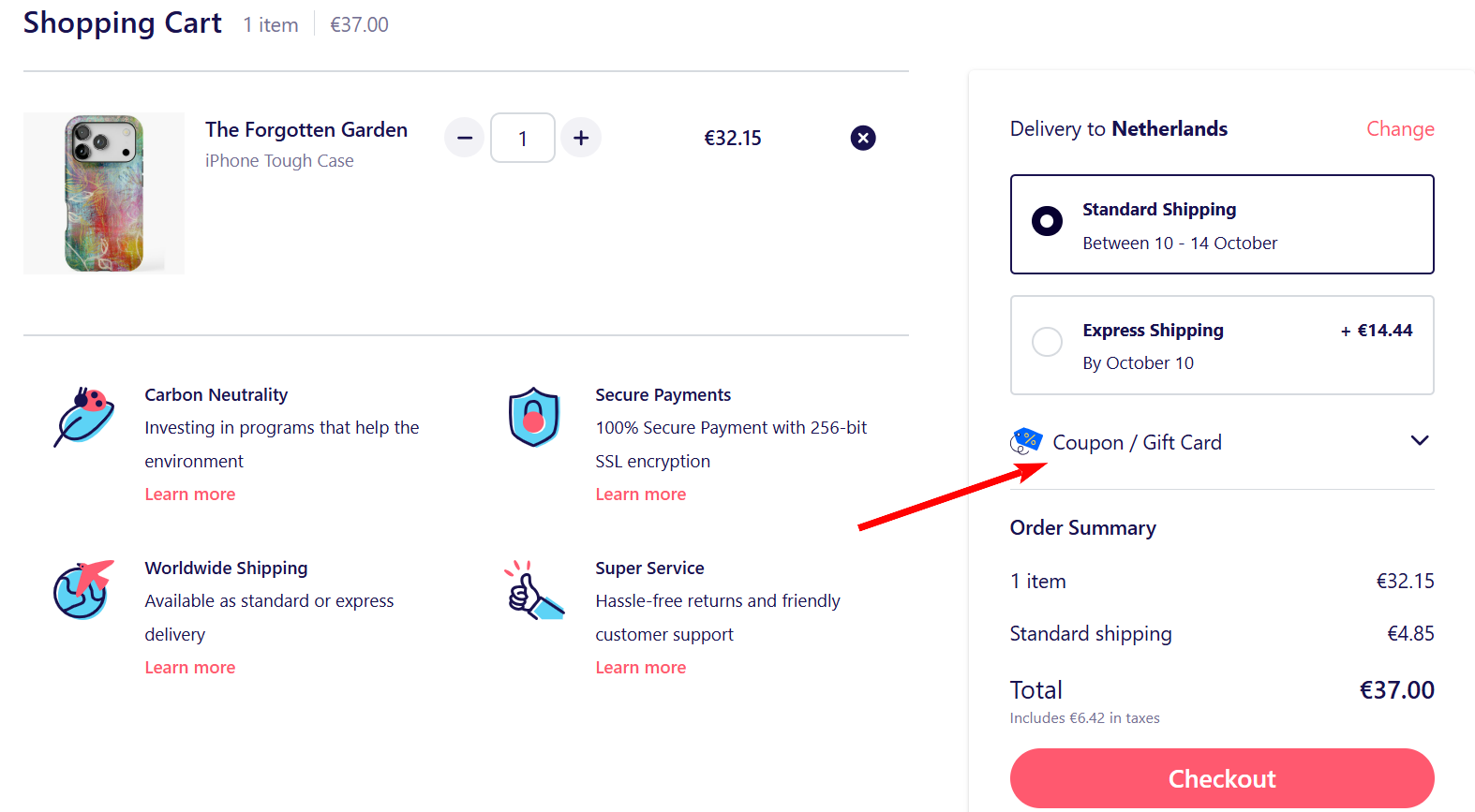This screenshot has height=812, width=1475.
Task: Click the plus quantity button
Action: 581,138
